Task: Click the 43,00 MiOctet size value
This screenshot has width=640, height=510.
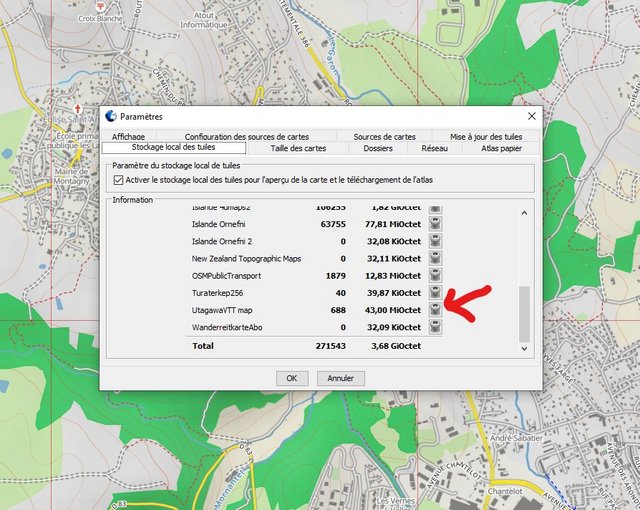Action: pos(393,310)
